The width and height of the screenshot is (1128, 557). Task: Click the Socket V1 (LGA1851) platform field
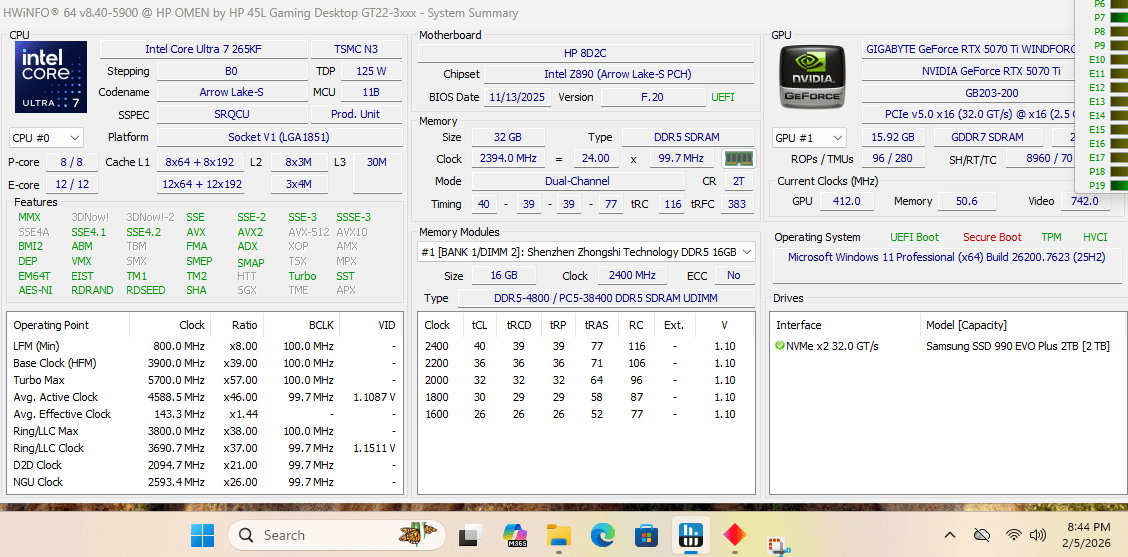pos(278,137)
